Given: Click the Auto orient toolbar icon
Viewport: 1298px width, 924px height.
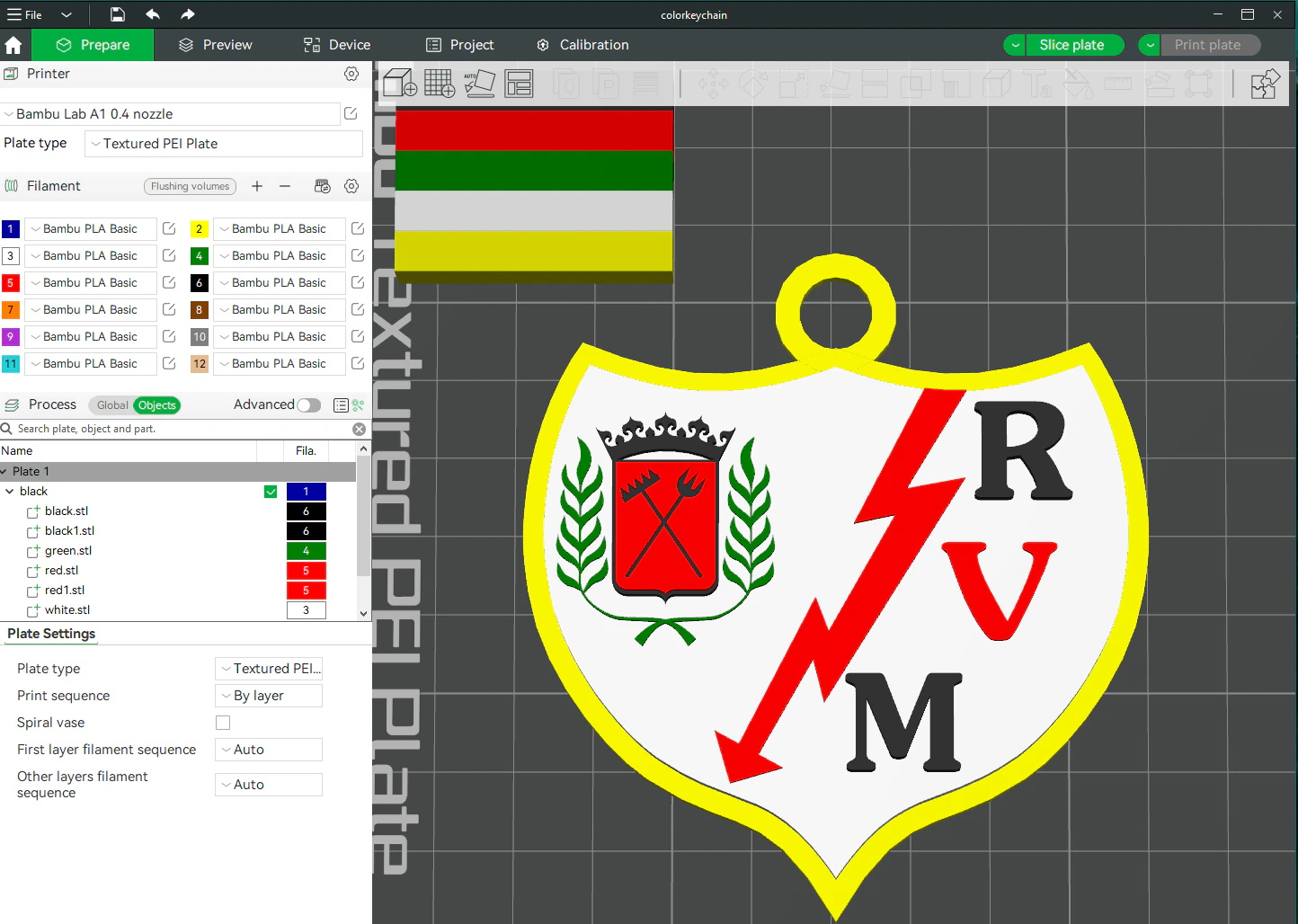Looking at the screenshot, I should pos(479,84).
